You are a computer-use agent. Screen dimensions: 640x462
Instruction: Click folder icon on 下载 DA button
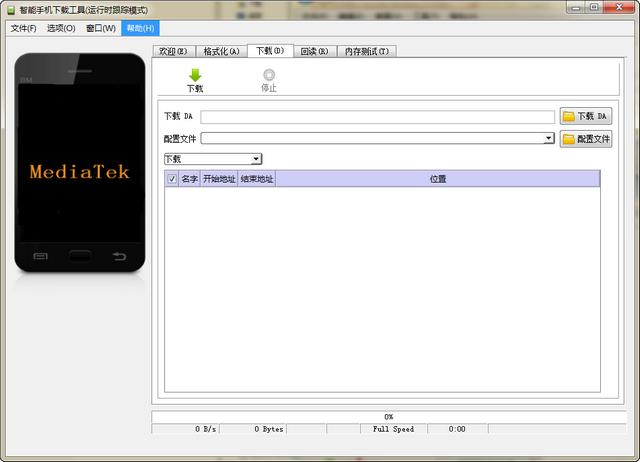point(569,117)
